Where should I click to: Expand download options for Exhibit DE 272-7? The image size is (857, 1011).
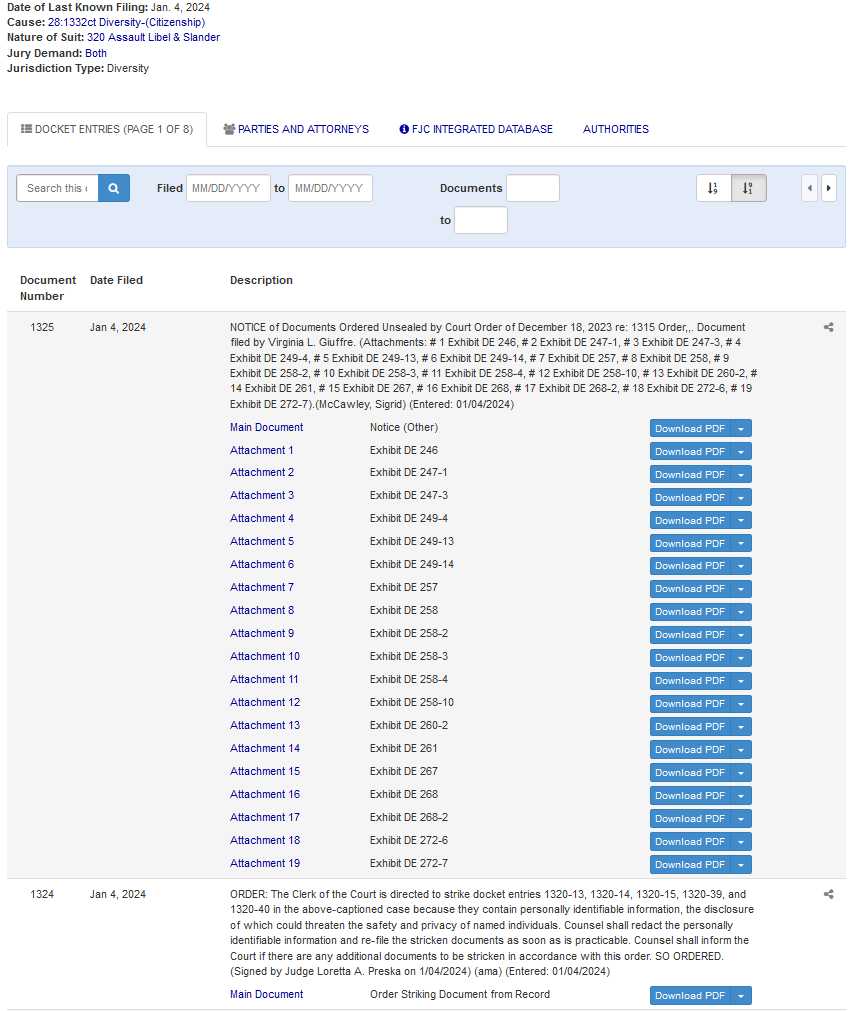(741, 865)
